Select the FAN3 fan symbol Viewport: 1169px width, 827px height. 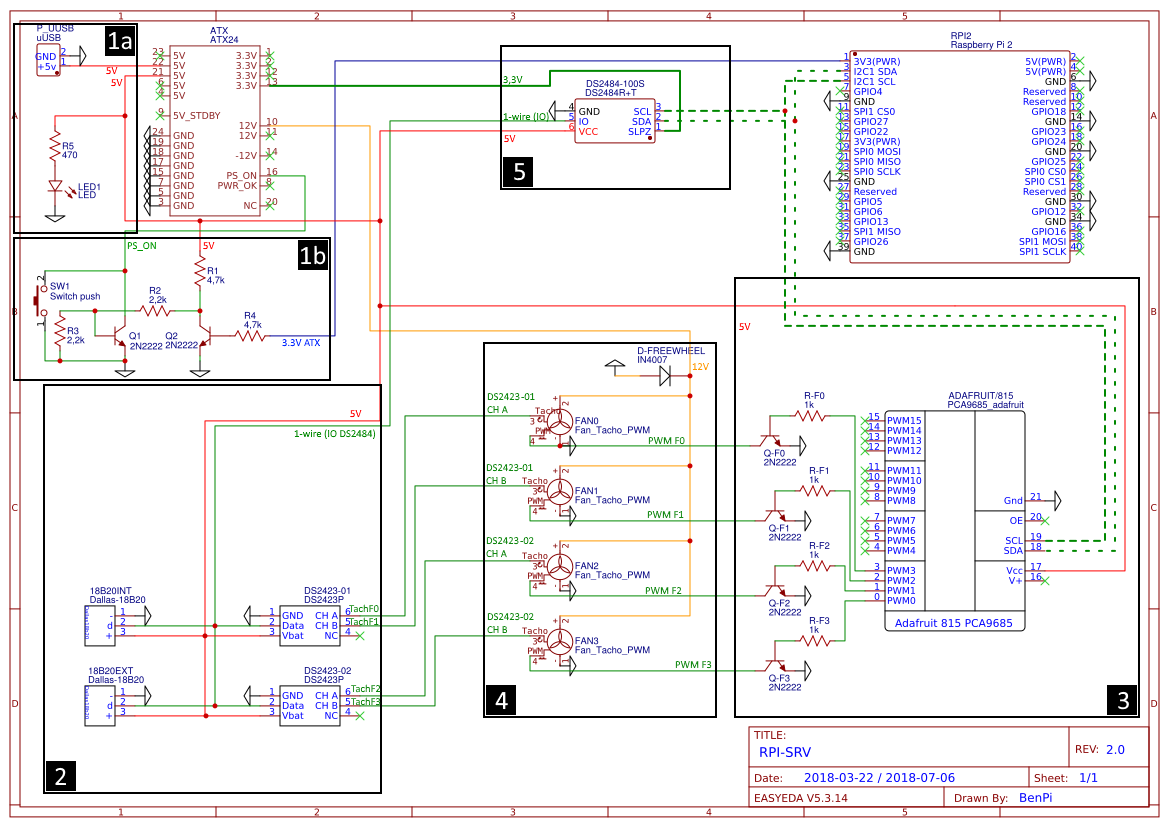click(558, 642)
